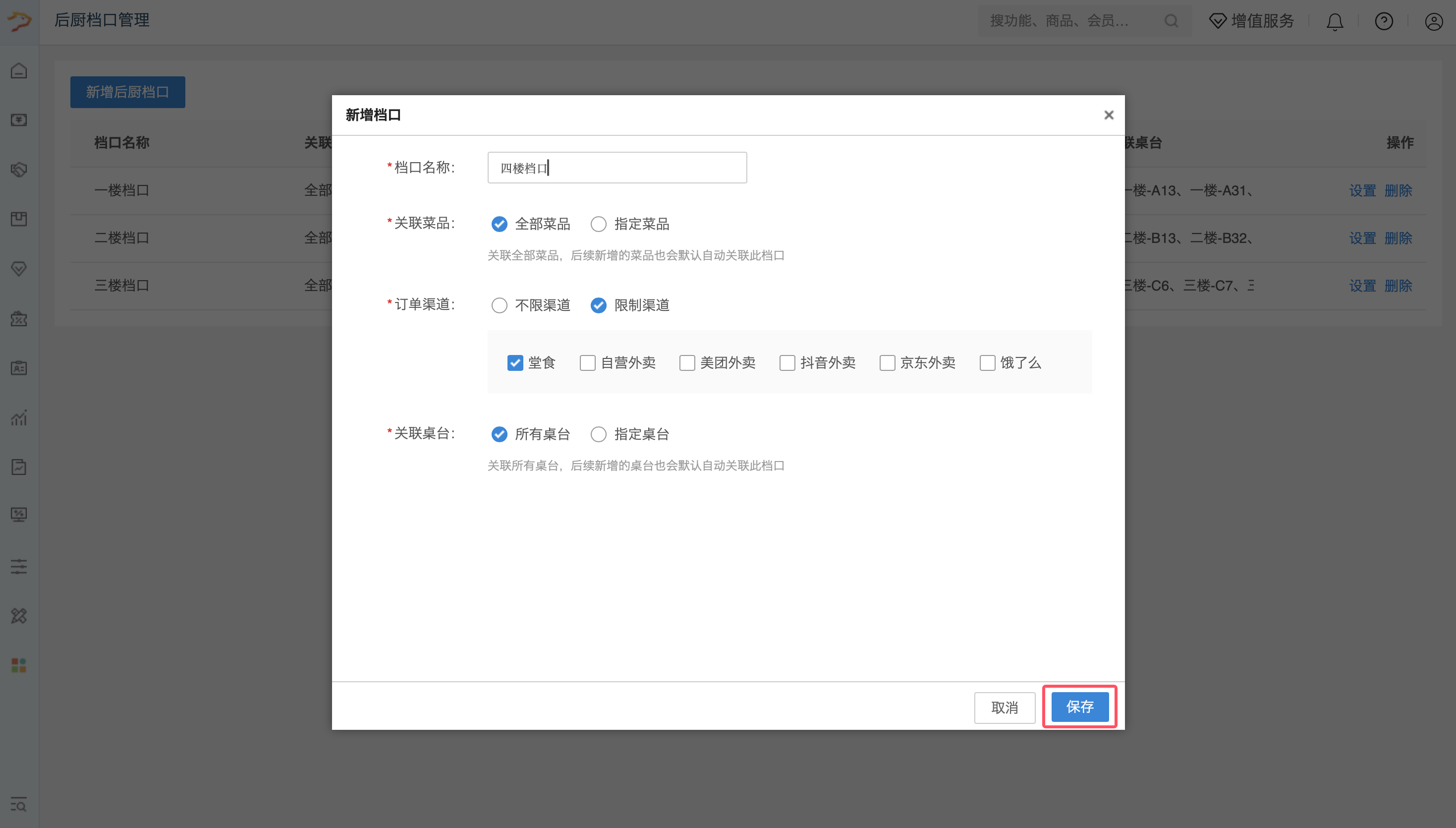The image size is (1456, 828).
Task: Click 删除 for 三楼档口
Action: [1398, 286]
